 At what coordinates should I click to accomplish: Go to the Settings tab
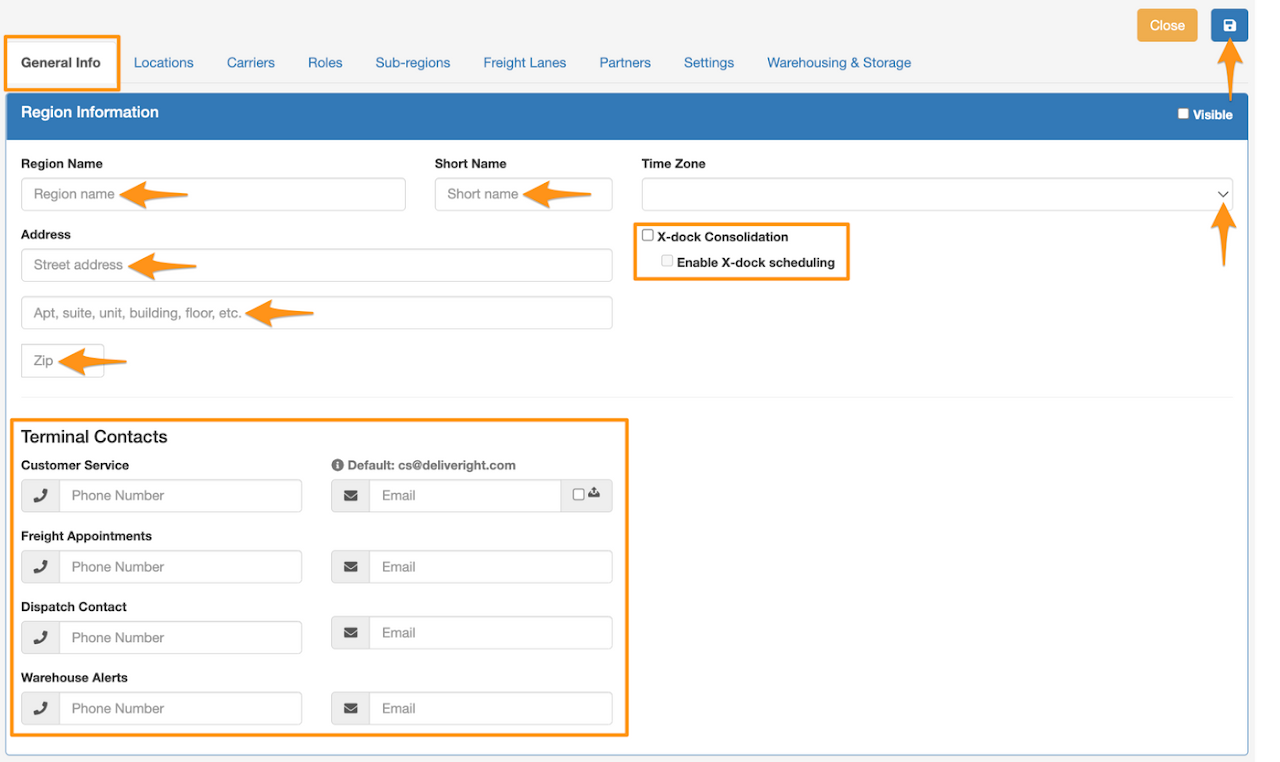click(709, 62)
